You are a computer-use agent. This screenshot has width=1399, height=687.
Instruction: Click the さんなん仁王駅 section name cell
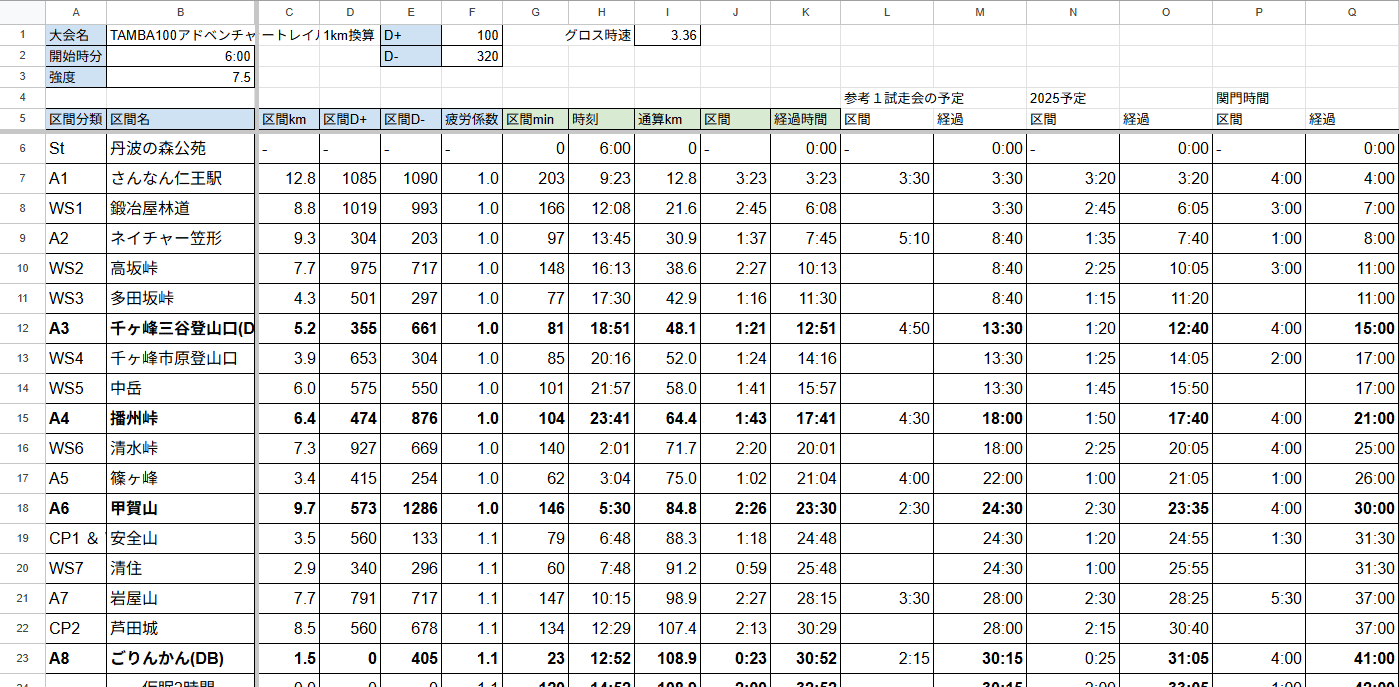181,178
